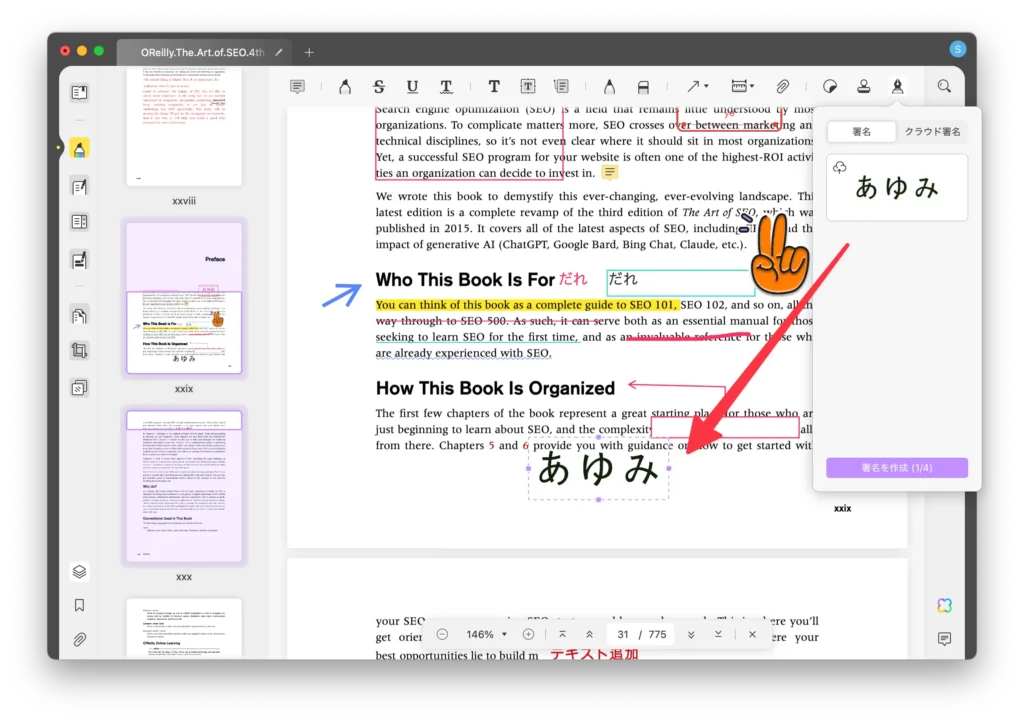This screenshot has height=722, width=1024.
Task: Expand the measurement ruler tool dropdown
Action: 742,87
